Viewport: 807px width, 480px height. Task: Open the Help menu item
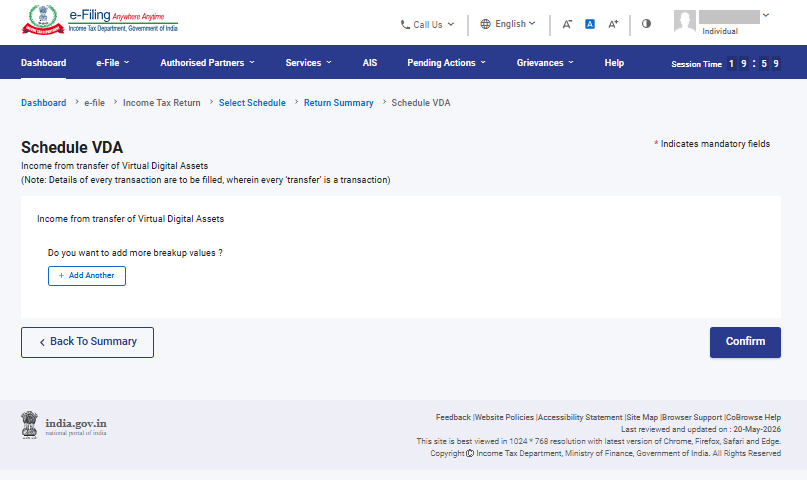(x=614, y=63)
